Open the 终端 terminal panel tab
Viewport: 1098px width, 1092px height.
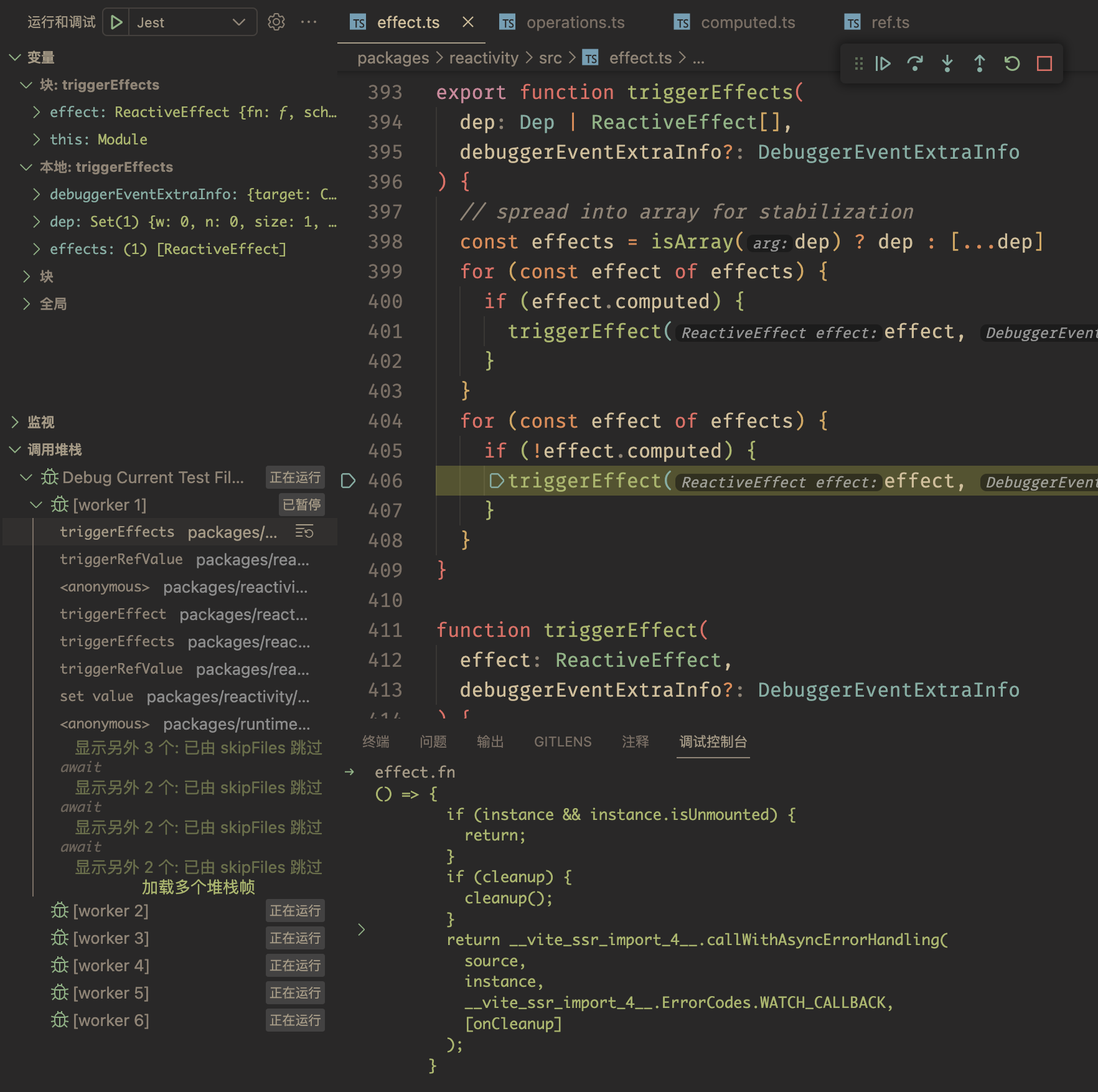(x=375, y=741)
